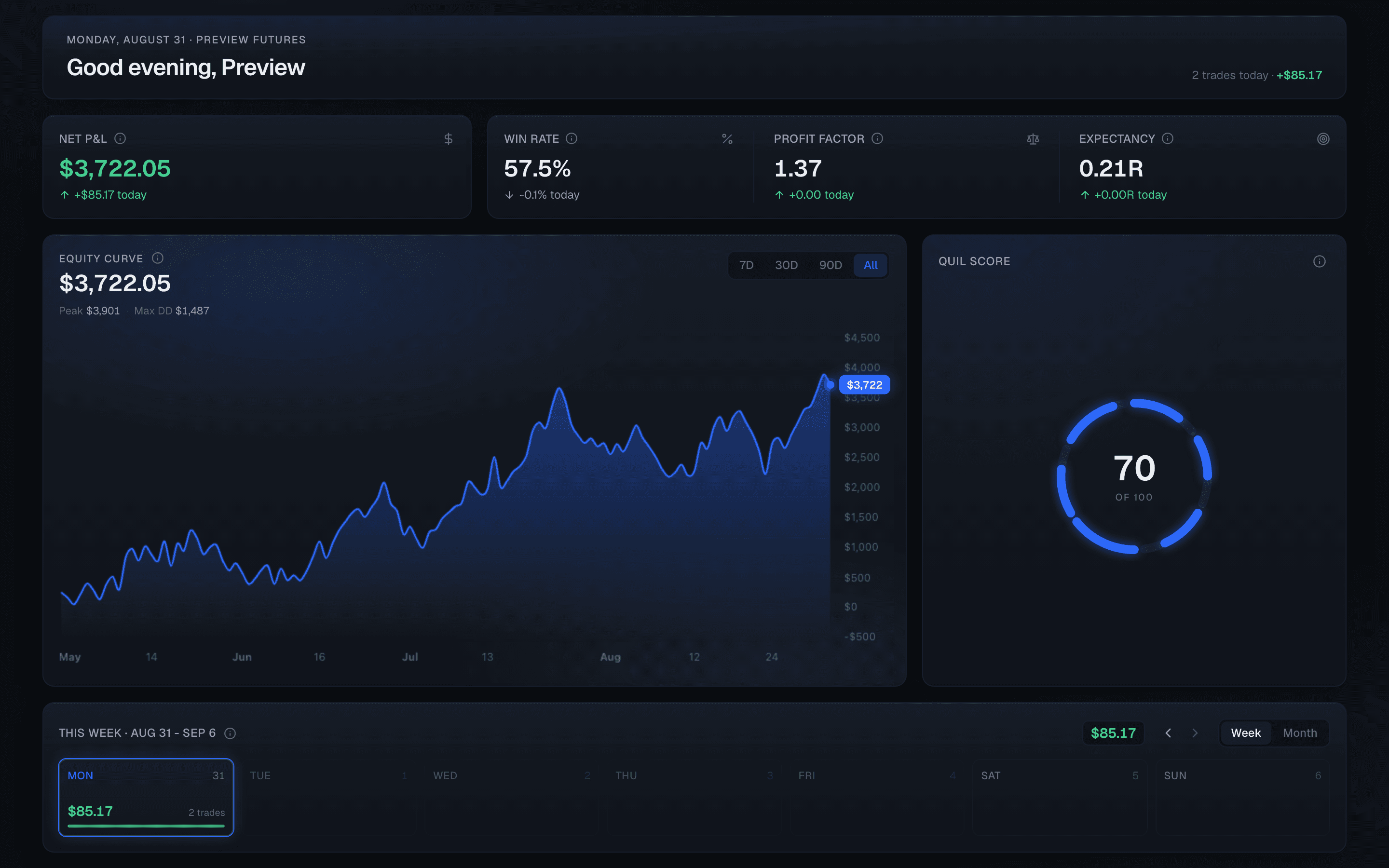Open Sunday 6 day card
Viewport: 1389px width, 868px height.
pyautogui.click(x=1243, y=798)
